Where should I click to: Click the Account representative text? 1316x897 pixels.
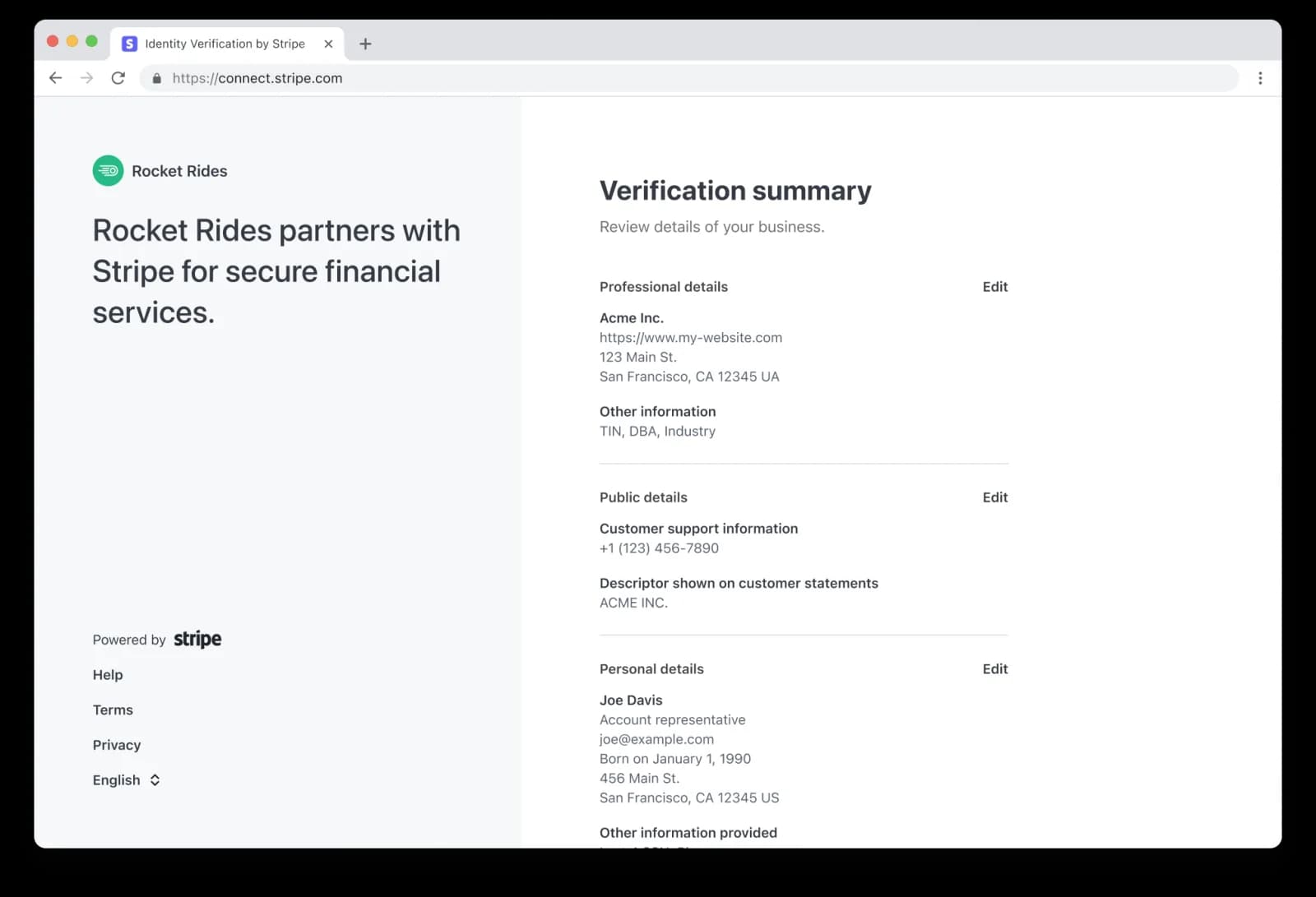pos(672,720)
